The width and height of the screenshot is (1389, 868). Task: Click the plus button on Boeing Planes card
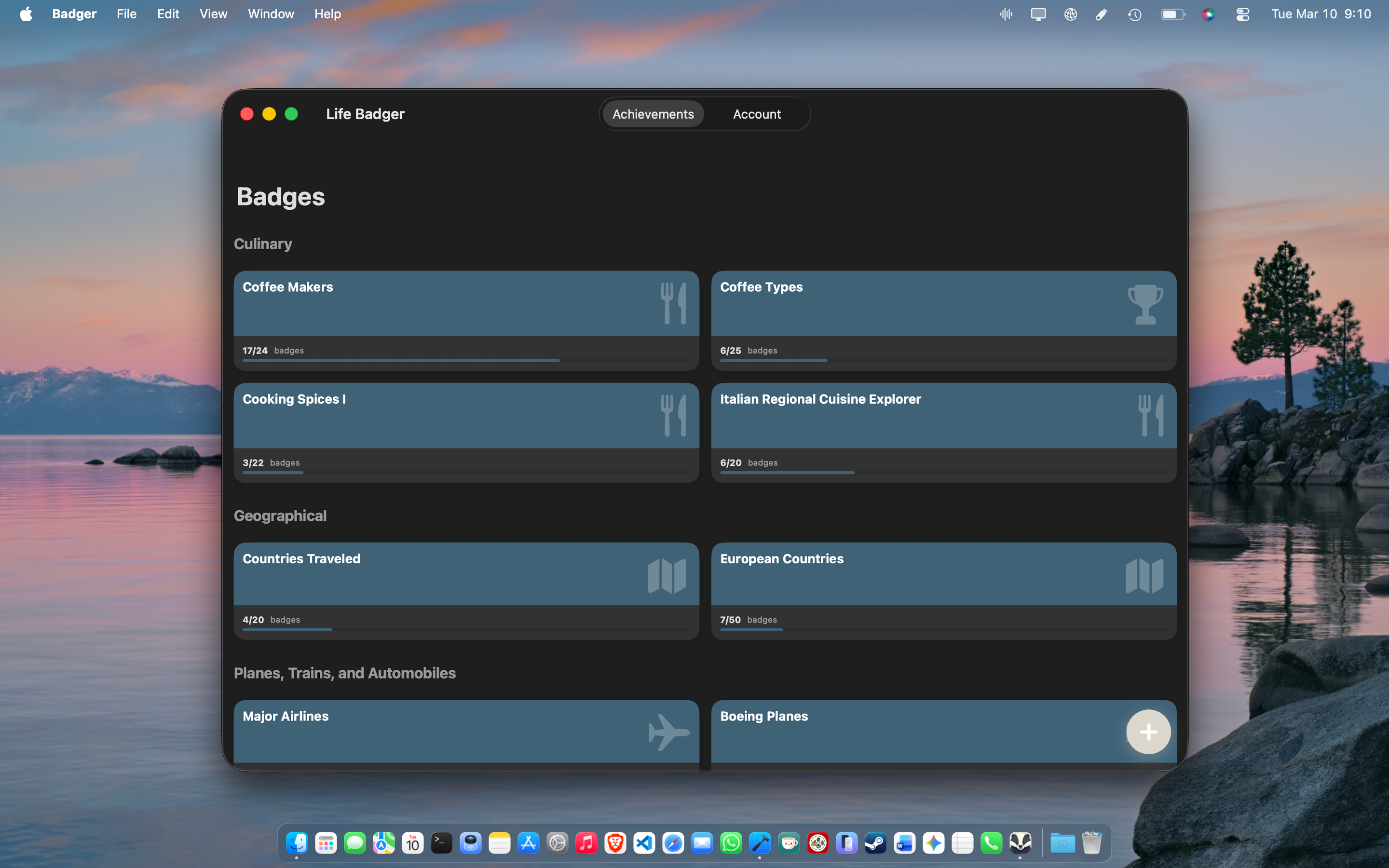pyautogui.click(x=1148, y=732)
